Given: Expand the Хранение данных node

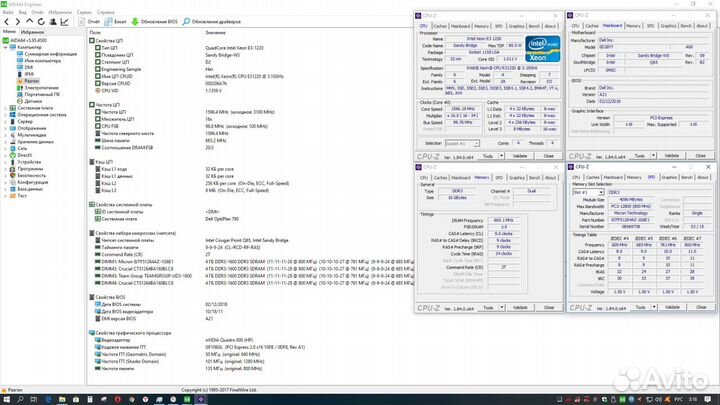Looking at the screenshot, I should 6,142.
